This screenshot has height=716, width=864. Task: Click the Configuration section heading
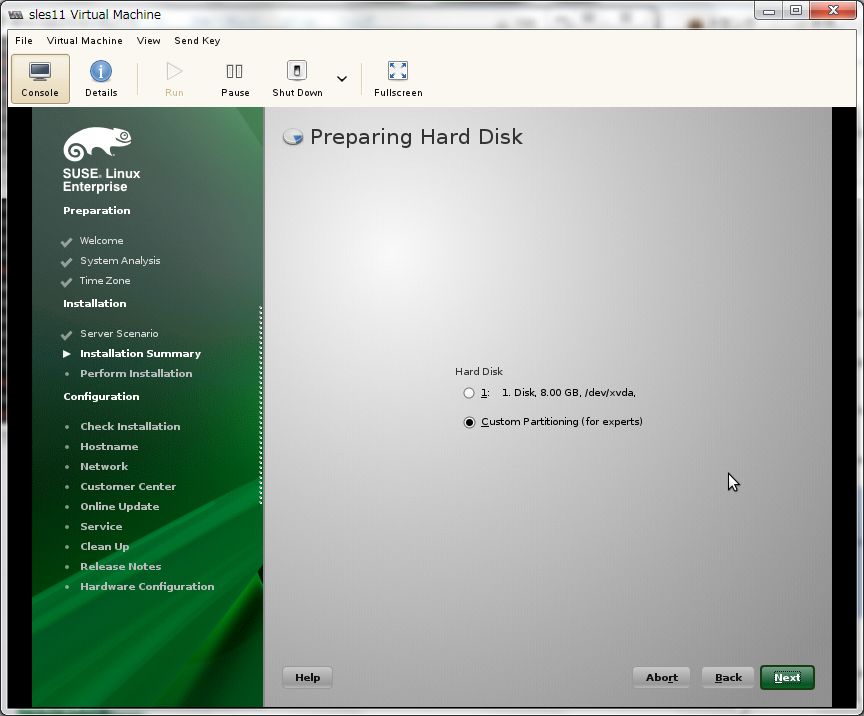click(101, 396)
